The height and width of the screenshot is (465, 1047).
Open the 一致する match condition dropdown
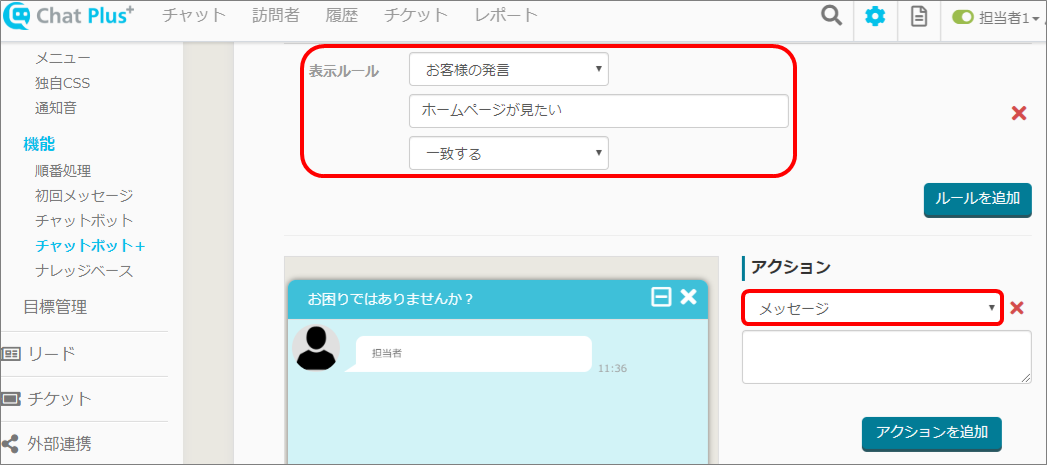pos(509,153)
